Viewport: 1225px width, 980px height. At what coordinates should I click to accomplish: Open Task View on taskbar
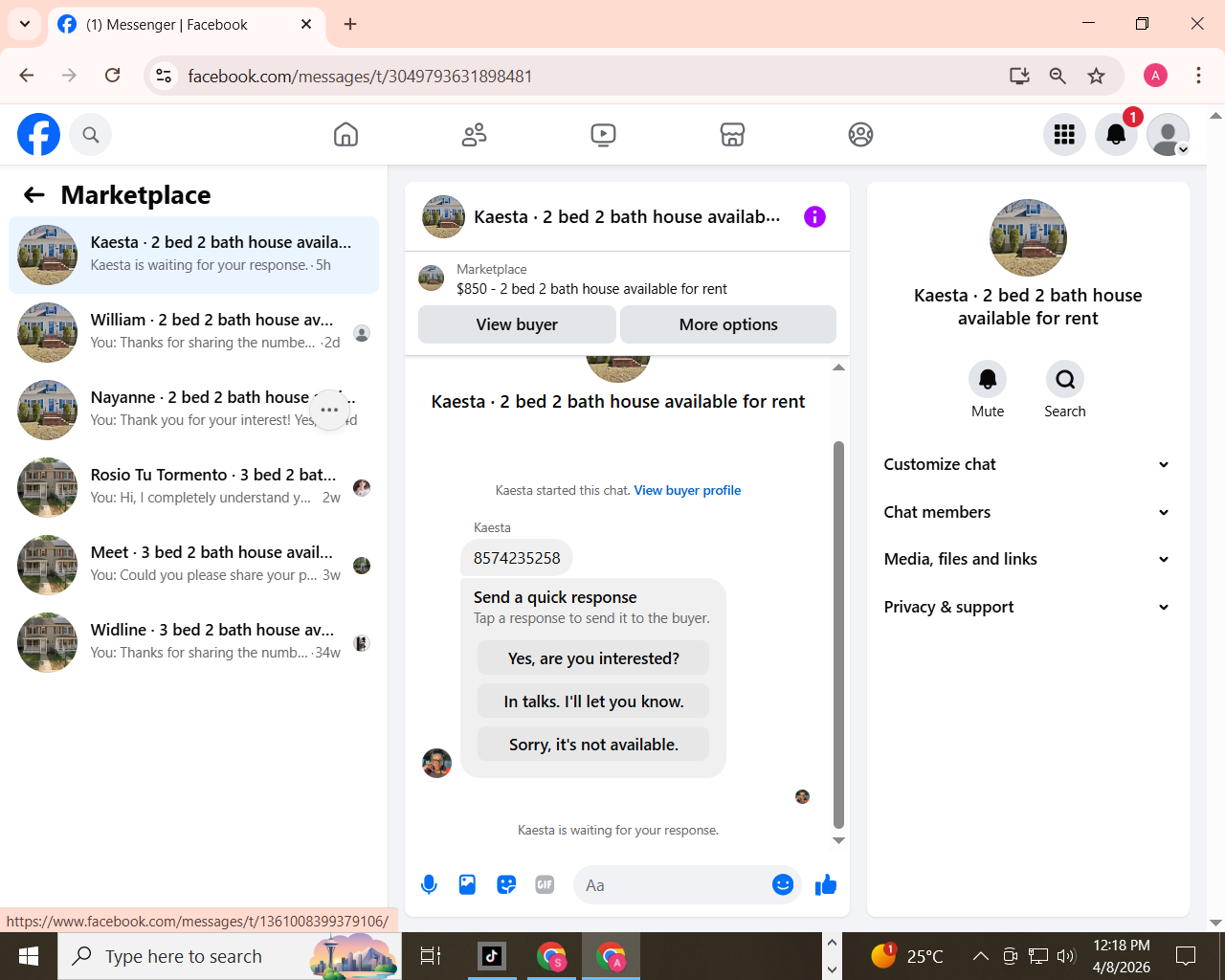click(x=431, y=955)
